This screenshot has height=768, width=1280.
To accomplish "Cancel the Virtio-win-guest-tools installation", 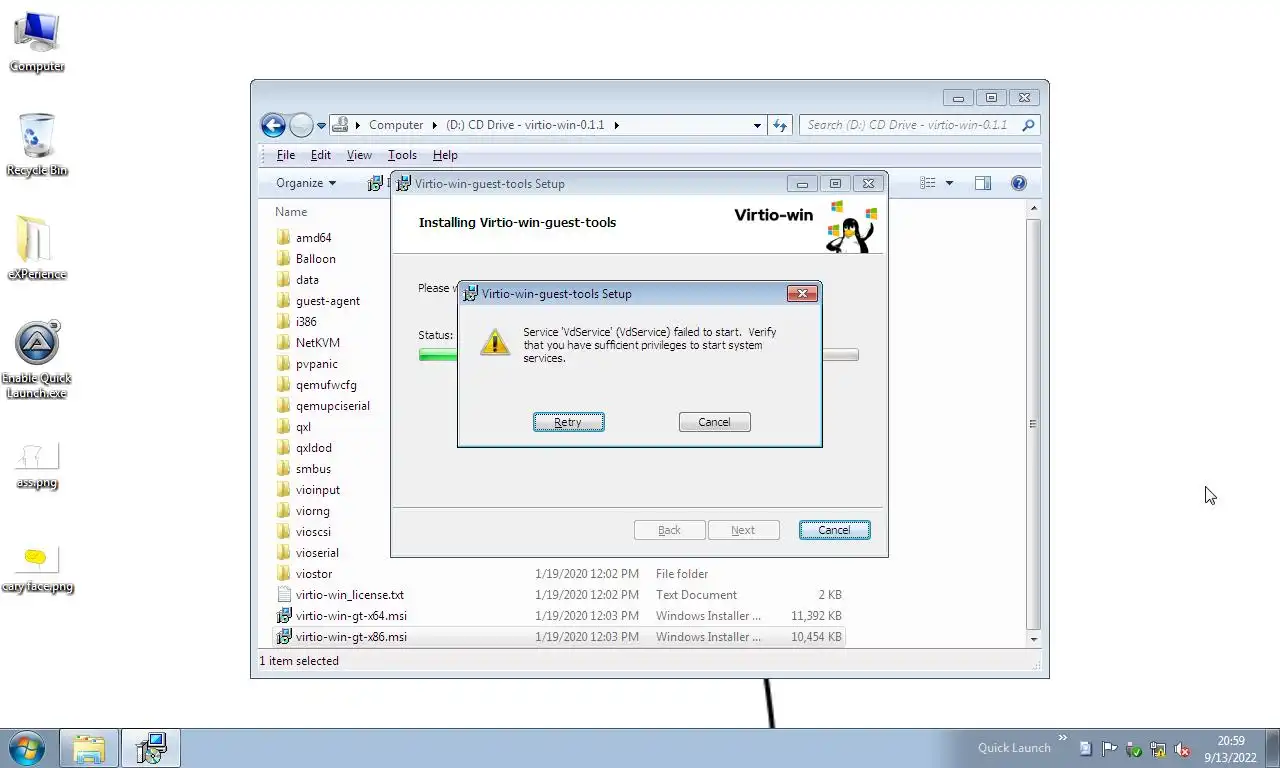I will coord(834,530).
